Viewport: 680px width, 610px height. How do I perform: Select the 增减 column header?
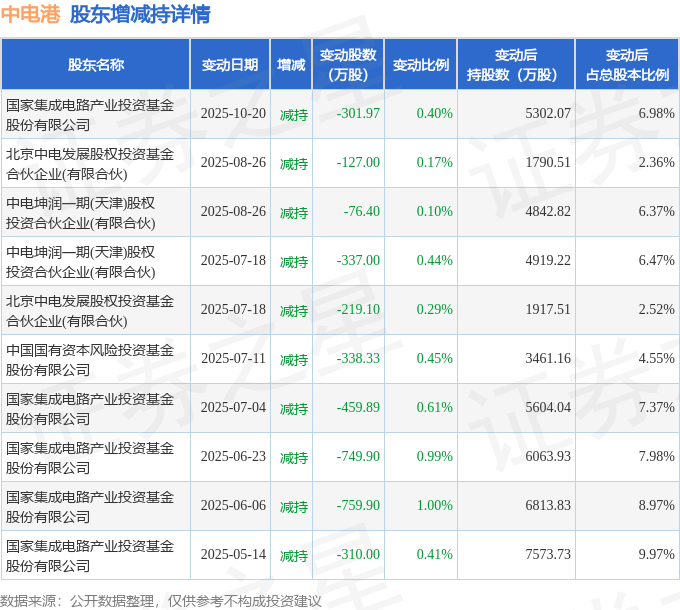[x=291, y=65]
